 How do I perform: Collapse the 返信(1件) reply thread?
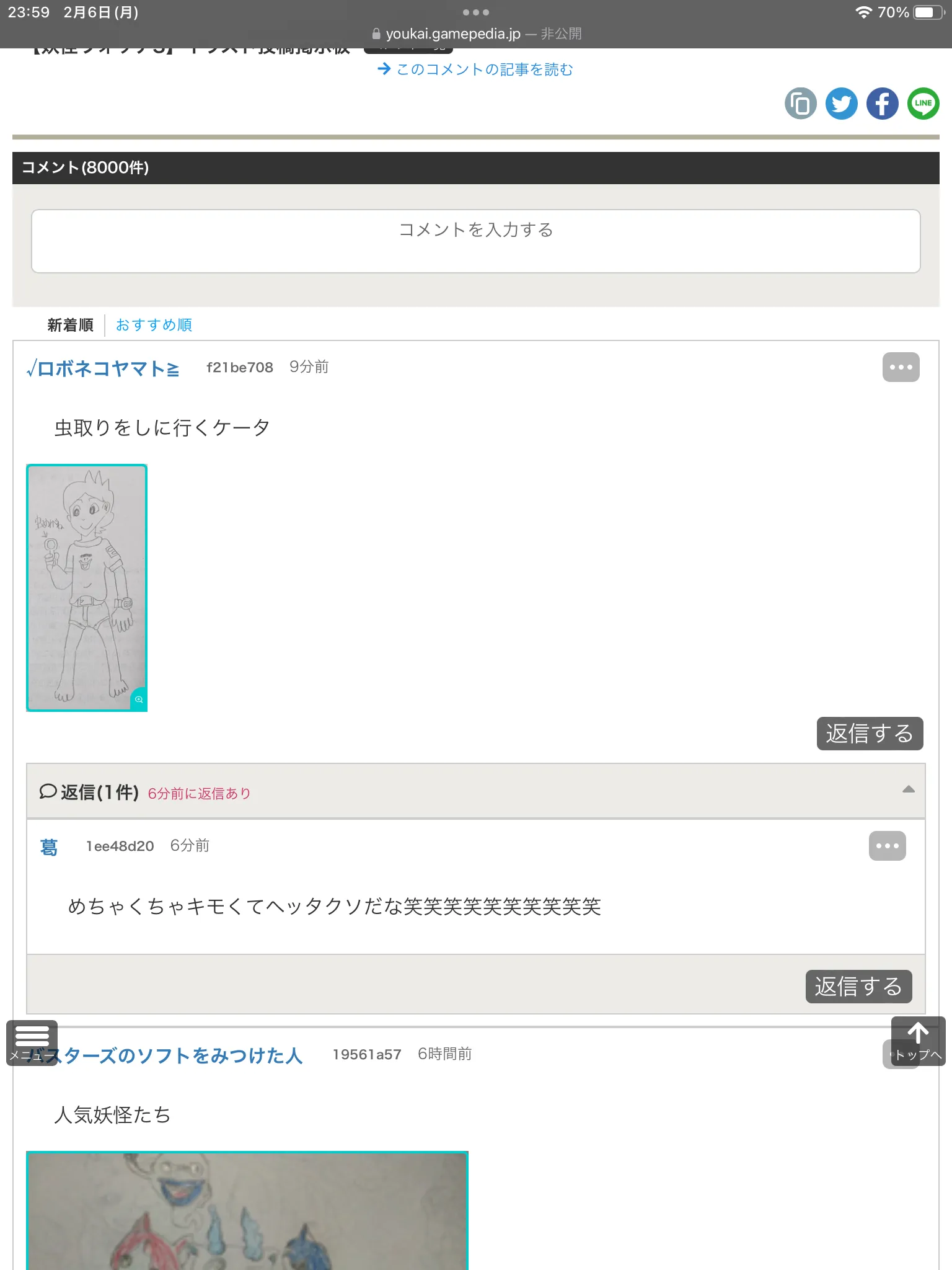909,789
